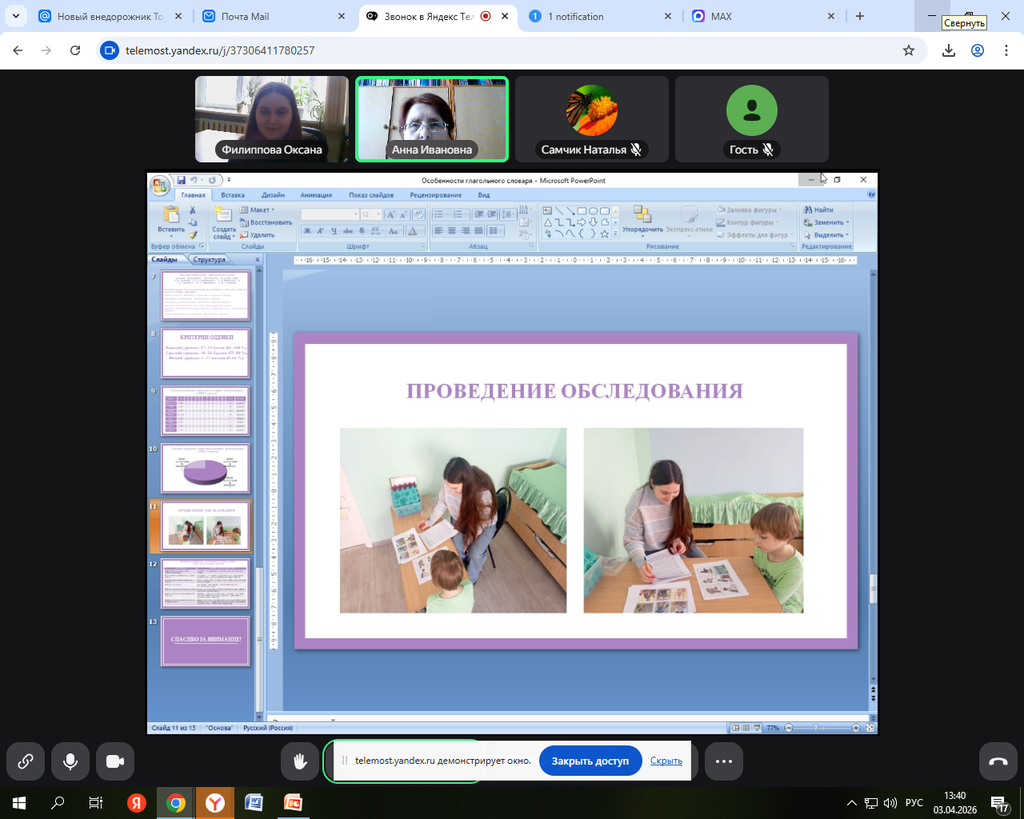
Task: Click the "Скрыть" link
Action: [666, 761]
